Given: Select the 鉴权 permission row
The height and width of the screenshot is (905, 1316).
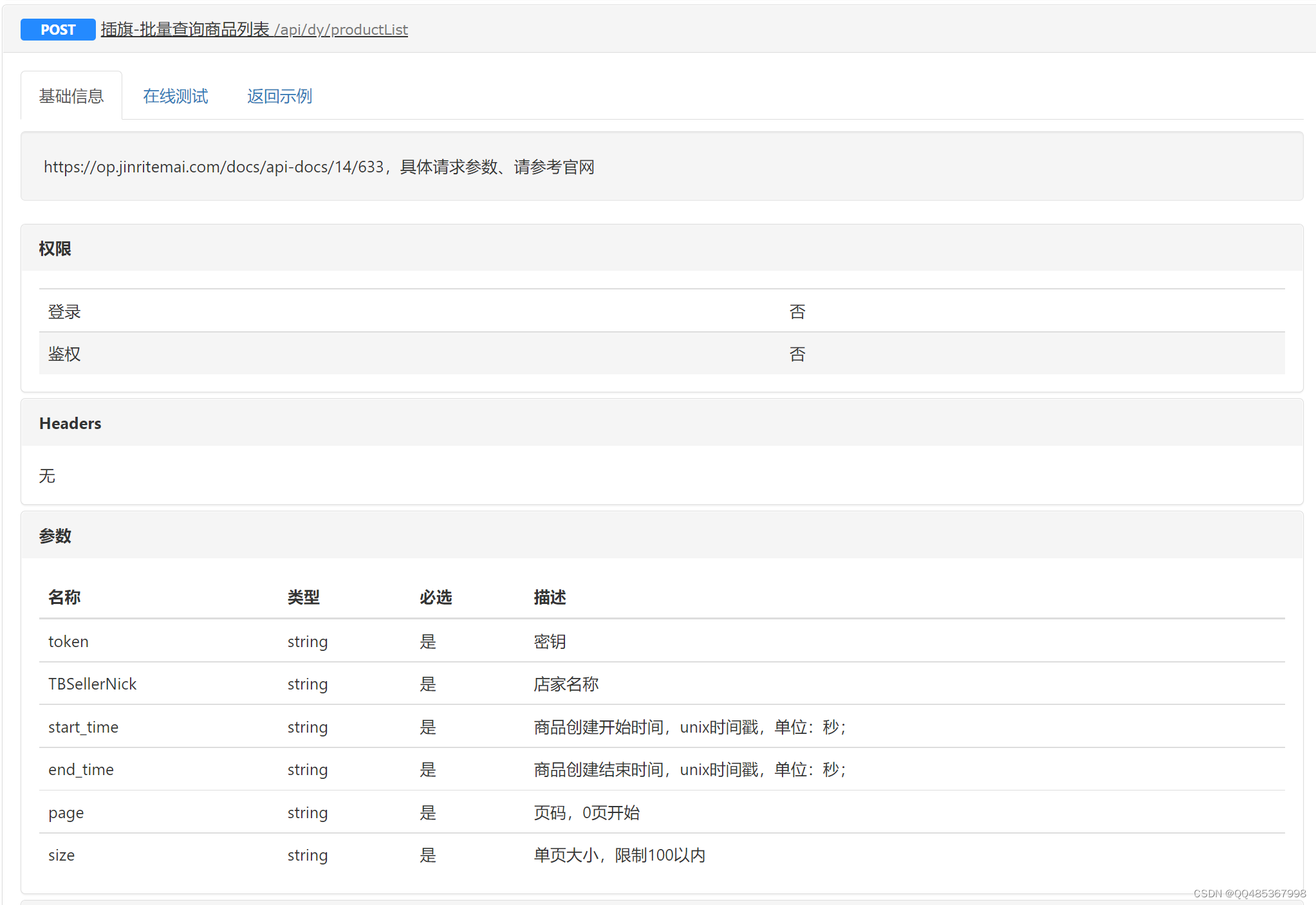Looking at the screenshot, I should [64, 354].
